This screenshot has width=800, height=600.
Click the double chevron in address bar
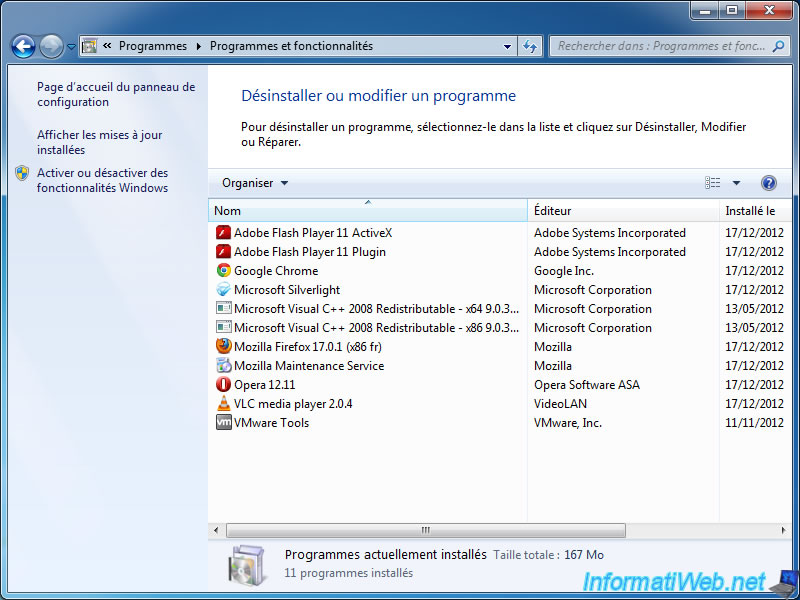(x=107, y=46)
